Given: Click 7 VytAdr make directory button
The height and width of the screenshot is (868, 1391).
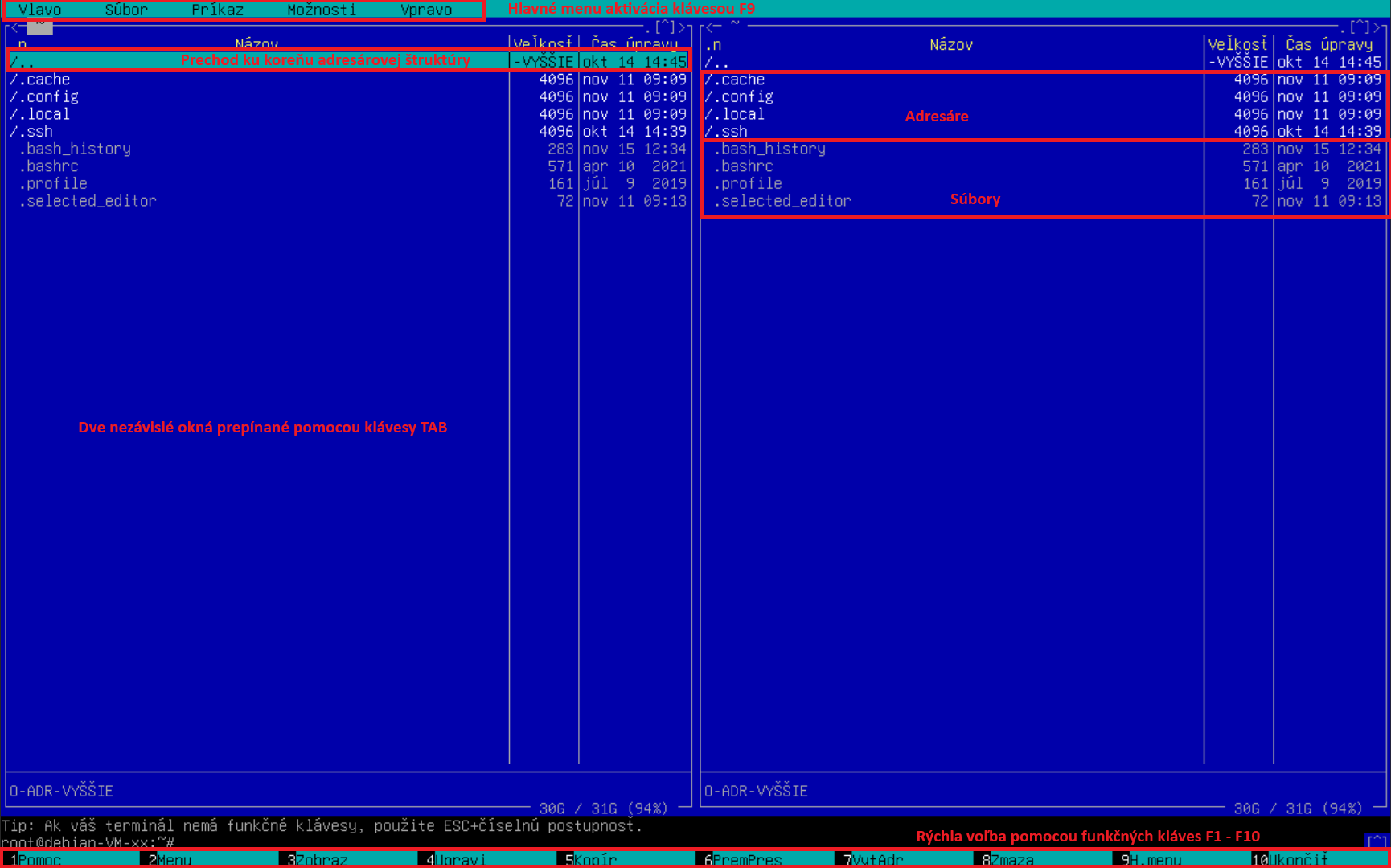Looking at the screenshot, I should pyautogui.click(x=876, y=859).
